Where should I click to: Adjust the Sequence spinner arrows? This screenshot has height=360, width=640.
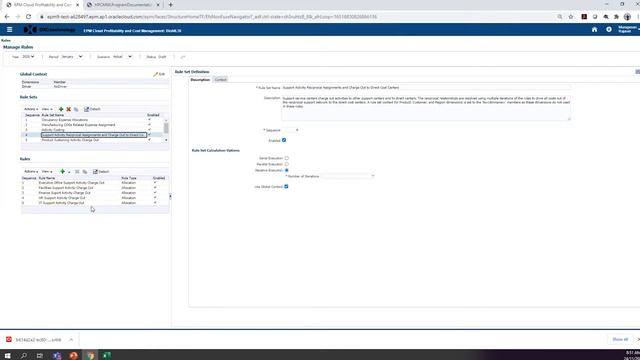click(297, 130)
